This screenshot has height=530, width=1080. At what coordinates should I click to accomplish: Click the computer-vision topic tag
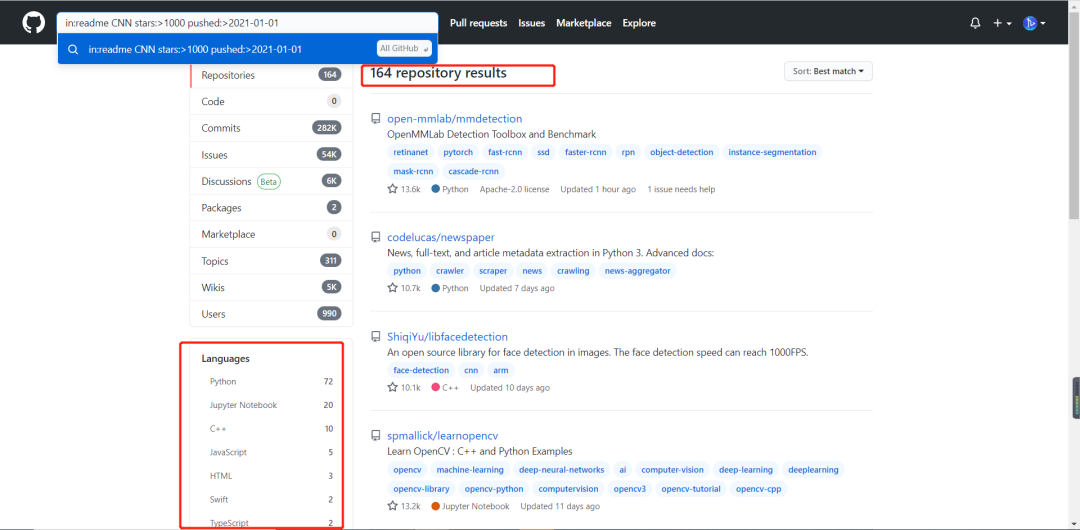click(672, 470)
